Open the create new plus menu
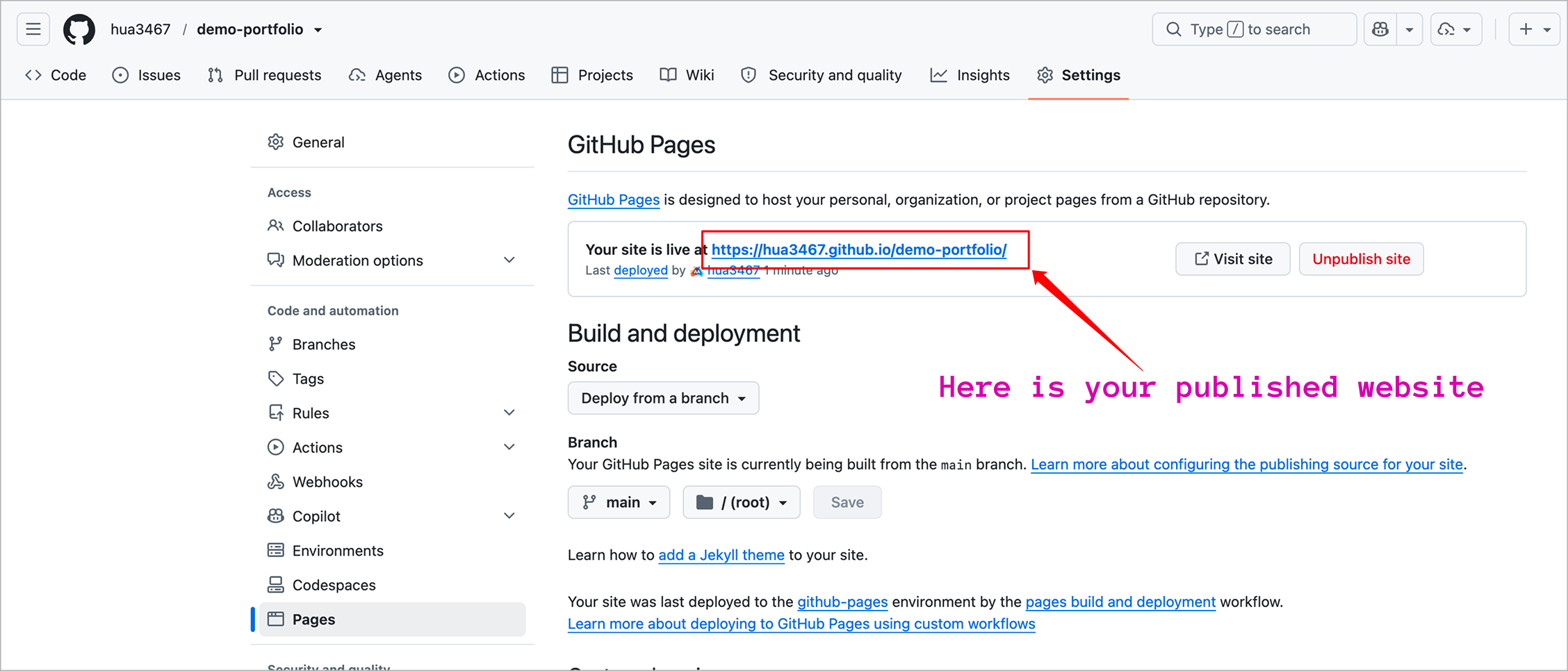Image resolution: width=1568 pixels, height=671 pixels. click(1535, 29)
